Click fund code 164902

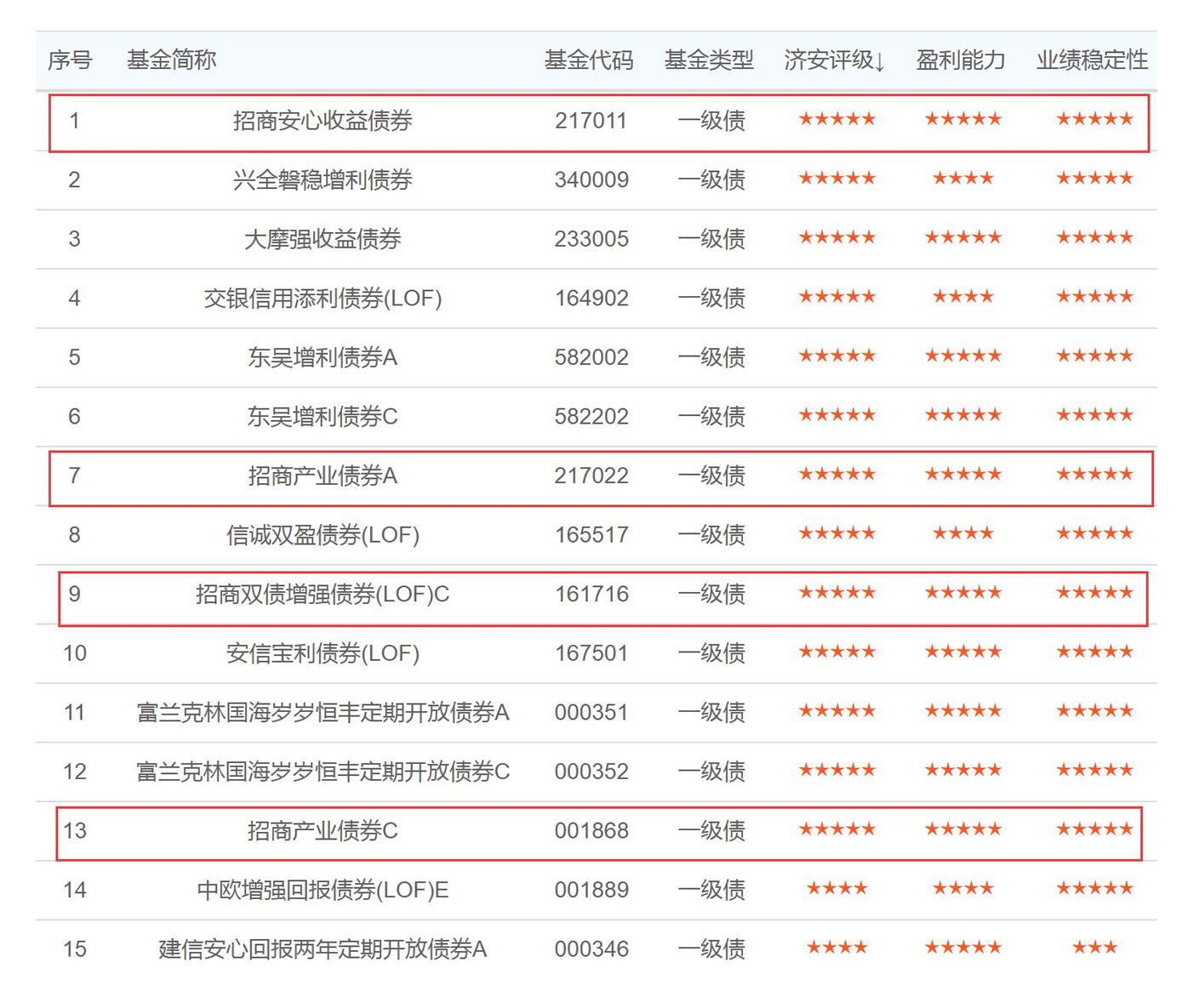tap(591, 299)
